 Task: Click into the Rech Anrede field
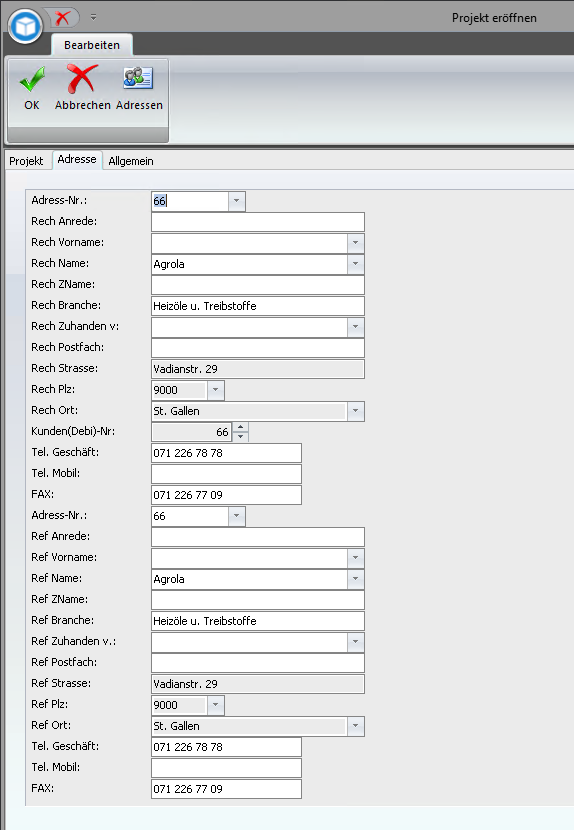tap(258, 222)
